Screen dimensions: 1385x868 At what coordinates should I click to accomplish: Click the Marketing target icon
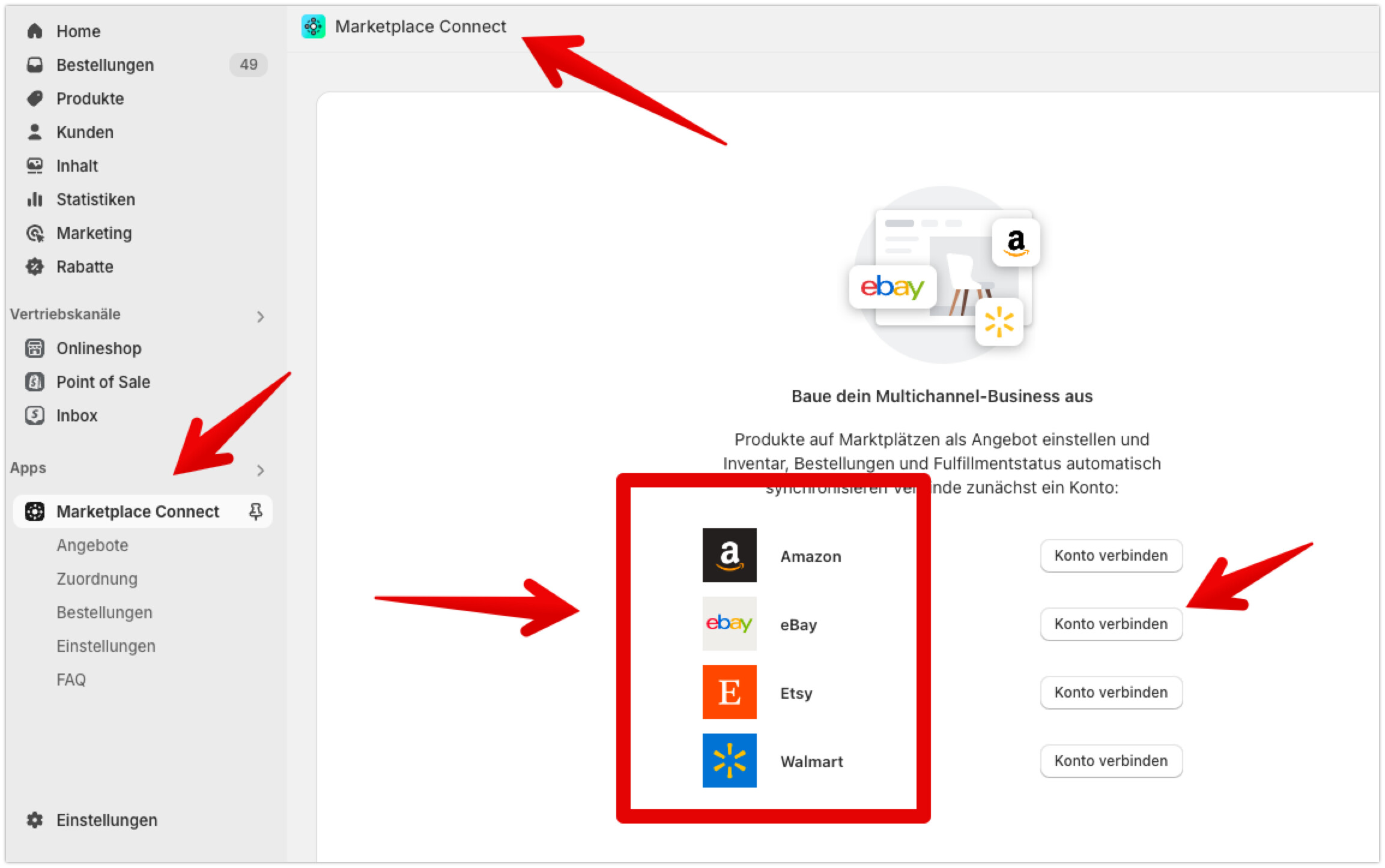35,233
